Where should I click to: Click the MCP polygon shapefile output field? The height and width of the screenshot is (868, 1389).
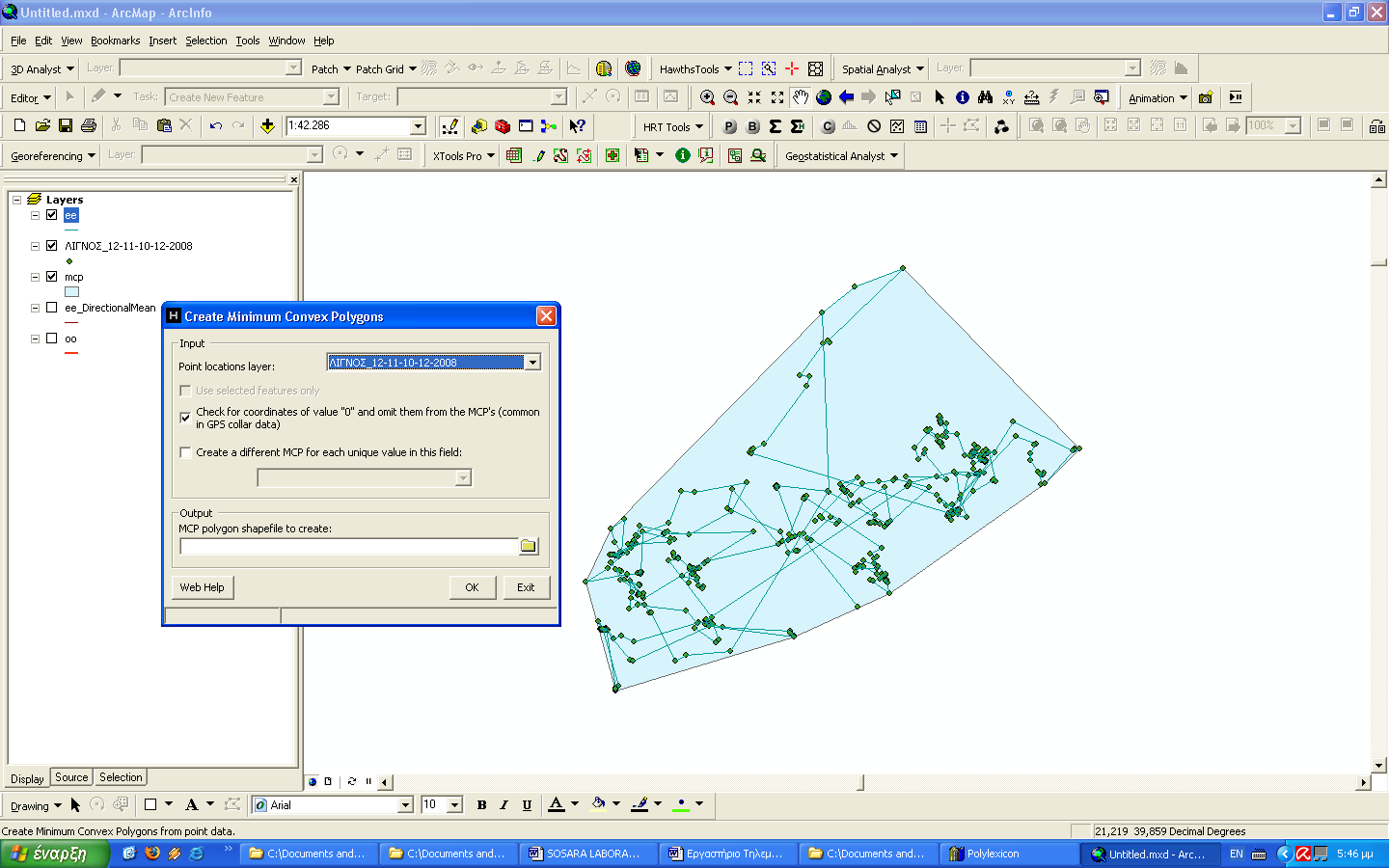[349, 546]
